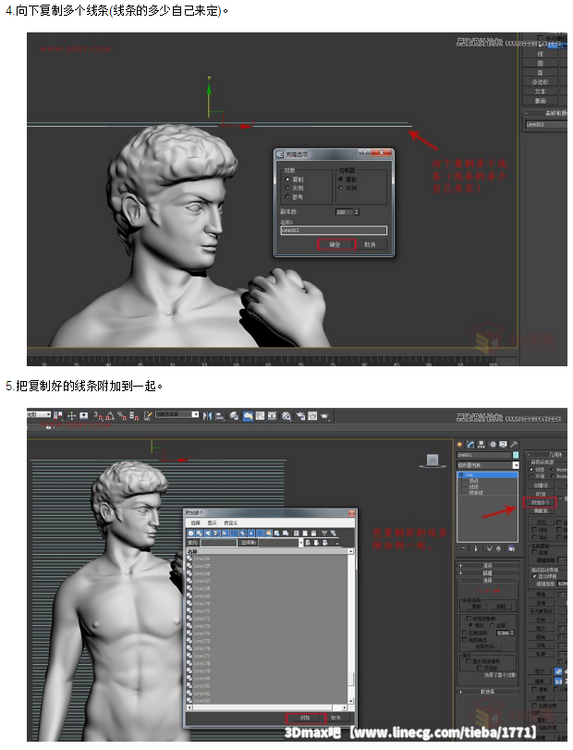Adjust 副本数 spinner in Clone Options

(x=356, y=211)
